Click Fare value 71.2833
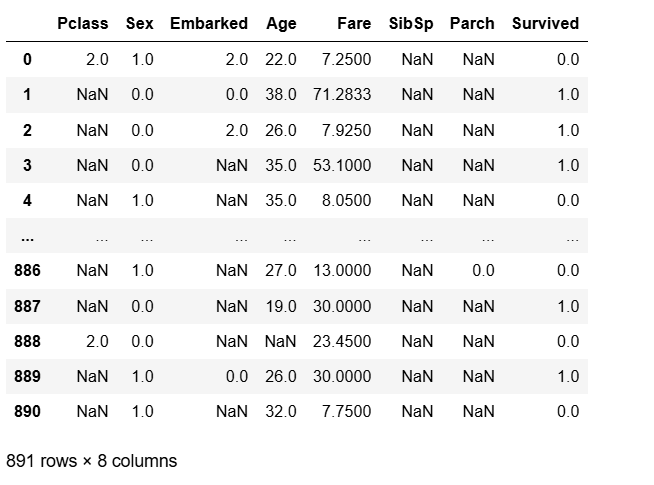The image size is (654, 485). (x=342, y=94)
